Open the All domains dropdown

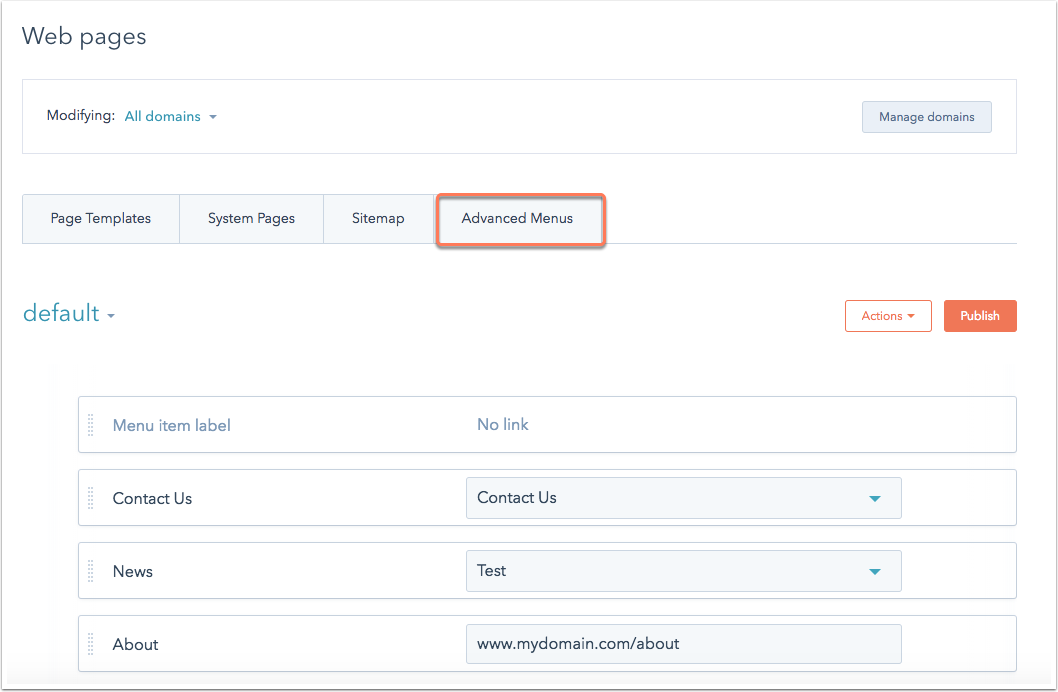171,116
